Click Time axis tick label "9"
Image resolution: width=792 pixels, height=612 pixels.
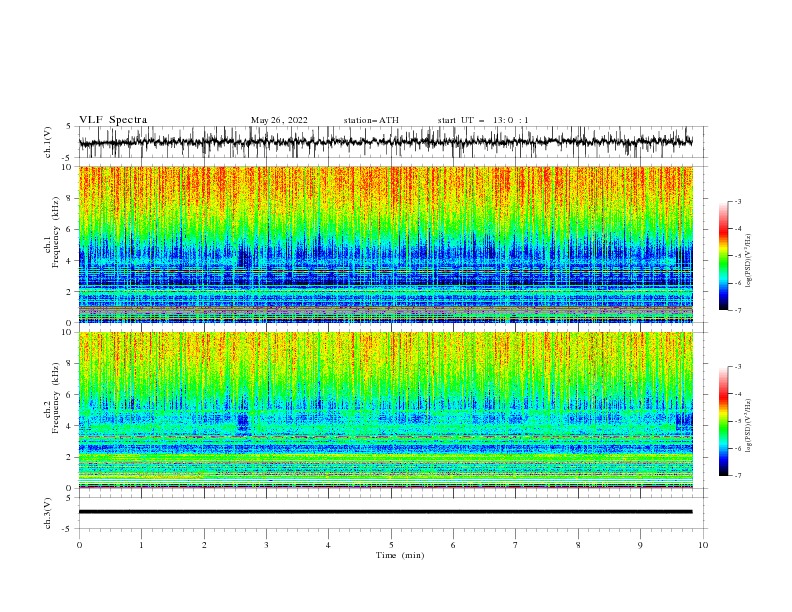640,545
